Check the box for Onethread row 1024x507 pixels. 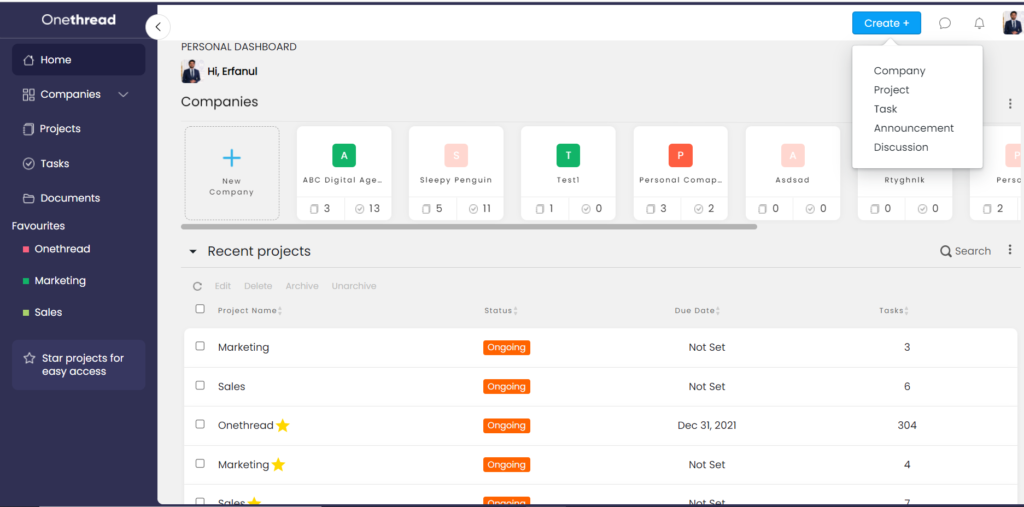(200, 424)
